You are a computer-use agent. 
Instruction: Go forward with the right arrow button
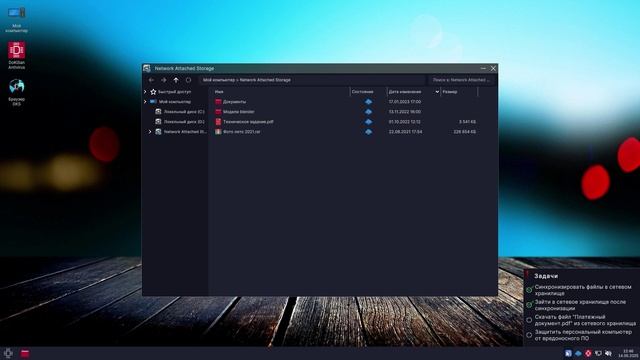tap(163, 80)
